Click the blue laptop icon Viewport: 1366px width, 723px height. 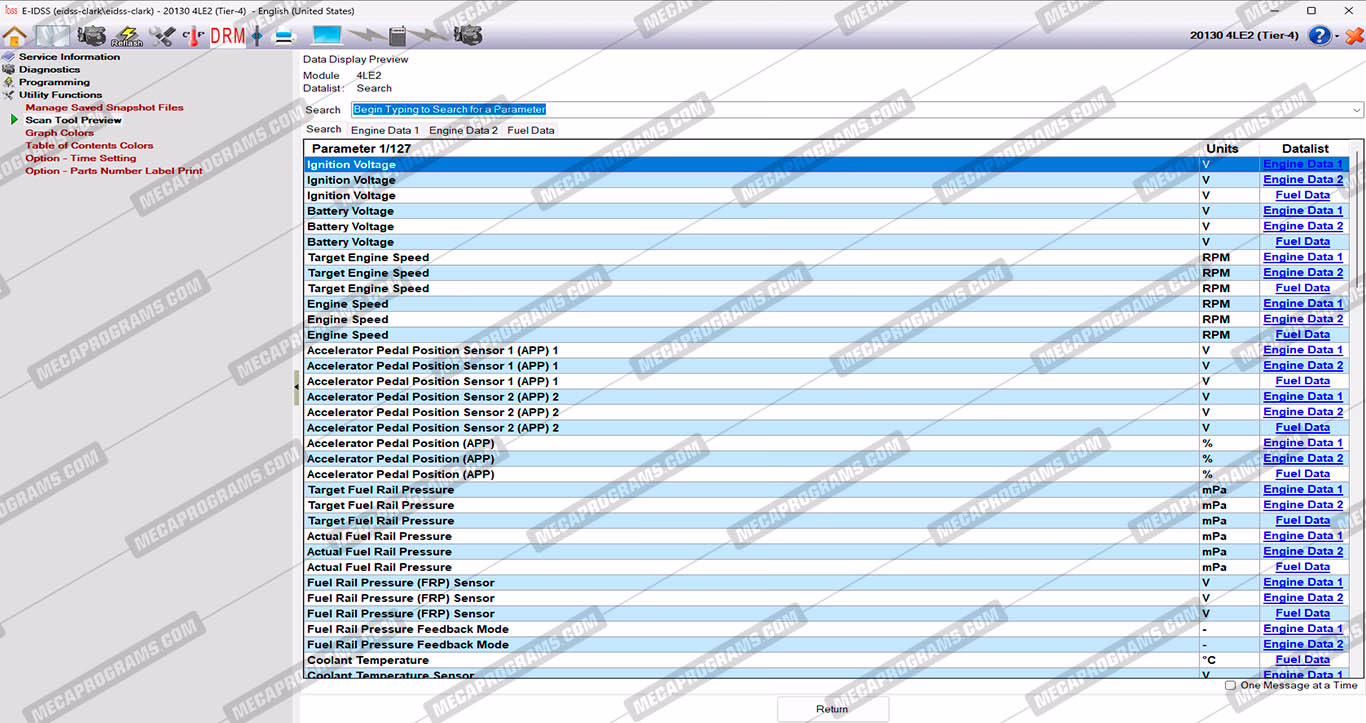pos(326,36)
